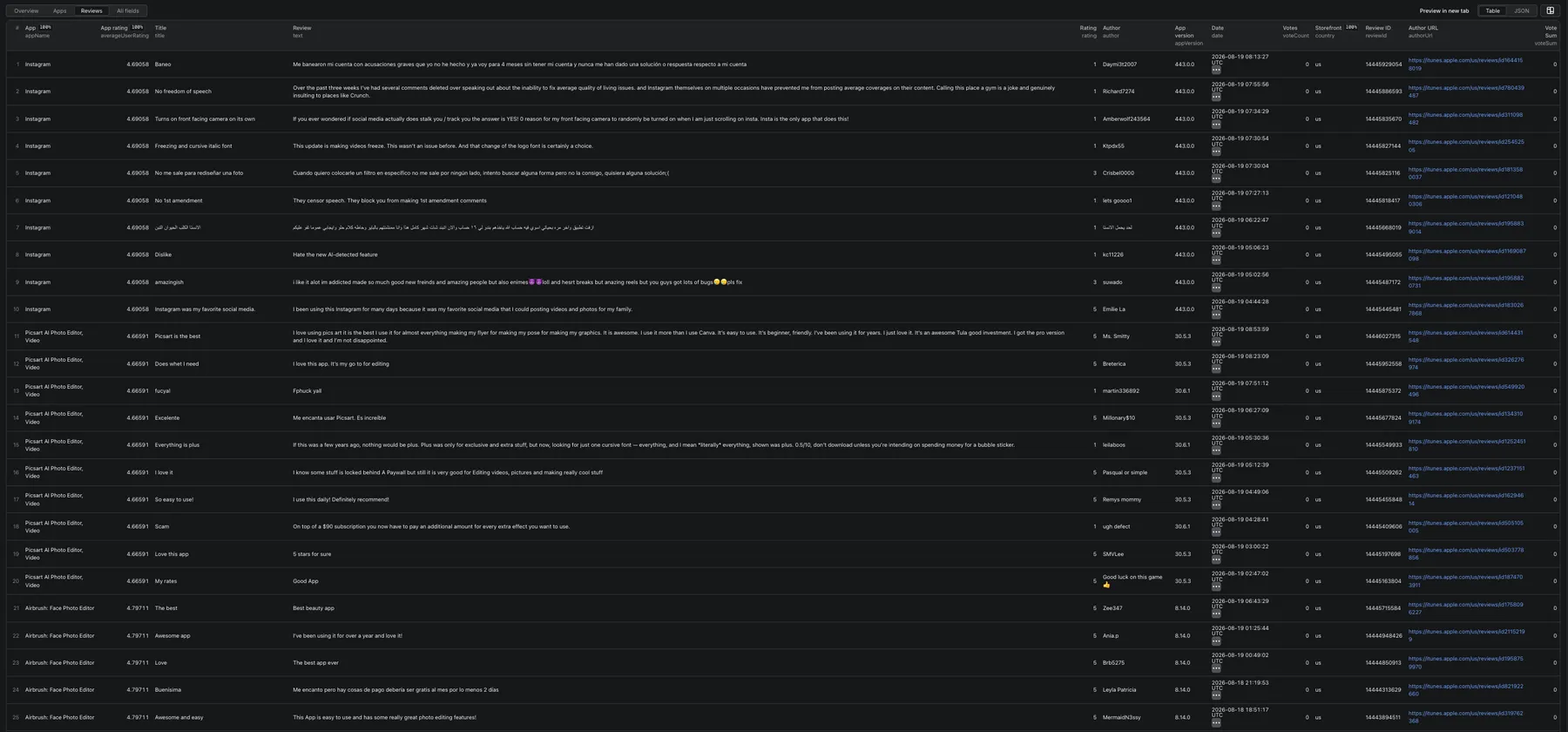Switch to the Apps tab
This screenshot has height=732, width=1568.
coord(59,10)
